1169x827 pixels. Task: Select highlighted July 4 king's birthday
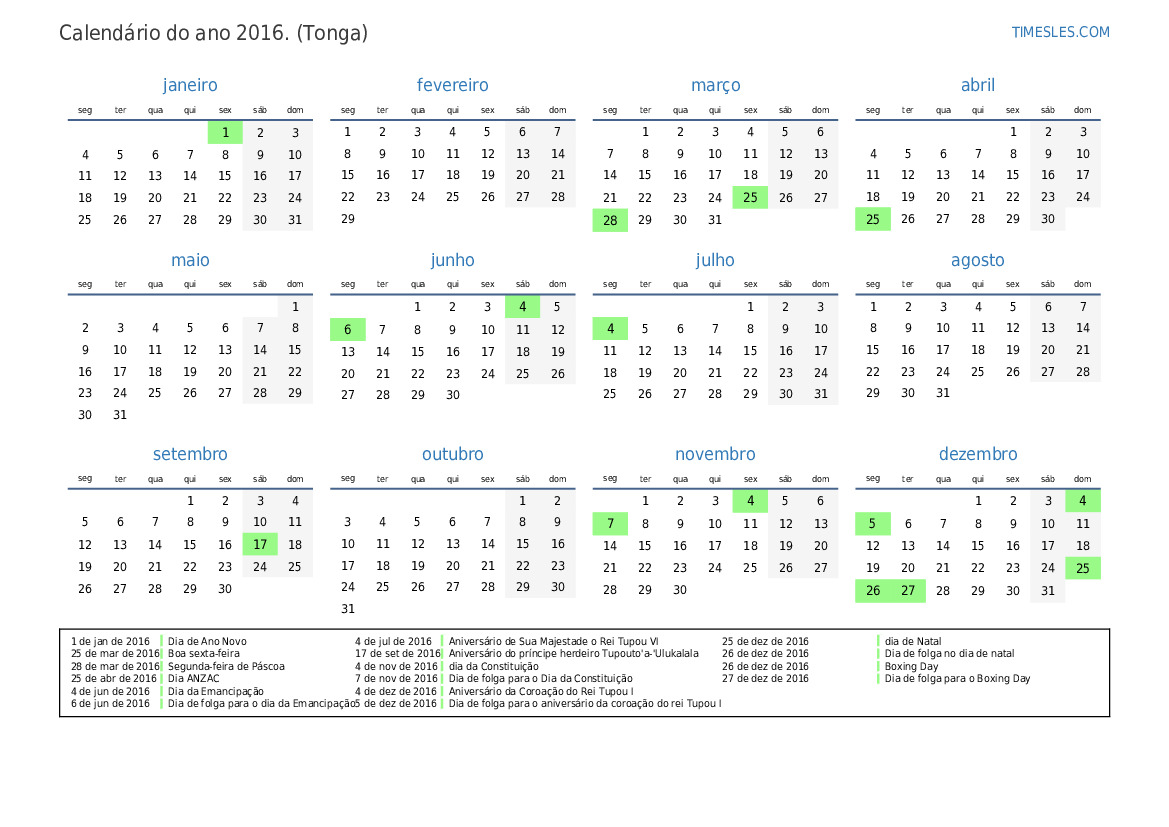(x=610, y=328)
